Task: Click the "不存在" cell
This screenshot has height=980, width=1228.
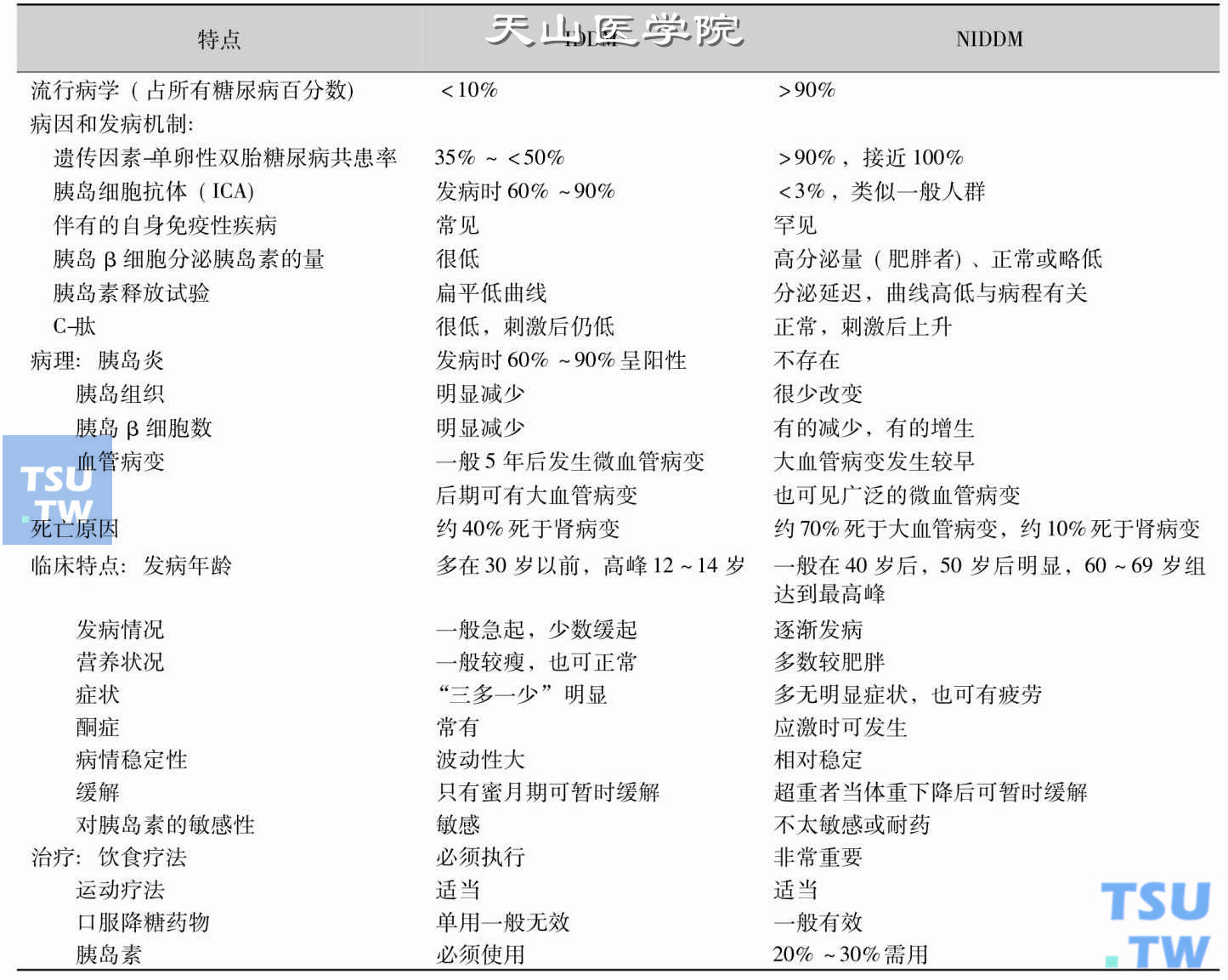Action: pyautogui.click(x=806, y=360)
